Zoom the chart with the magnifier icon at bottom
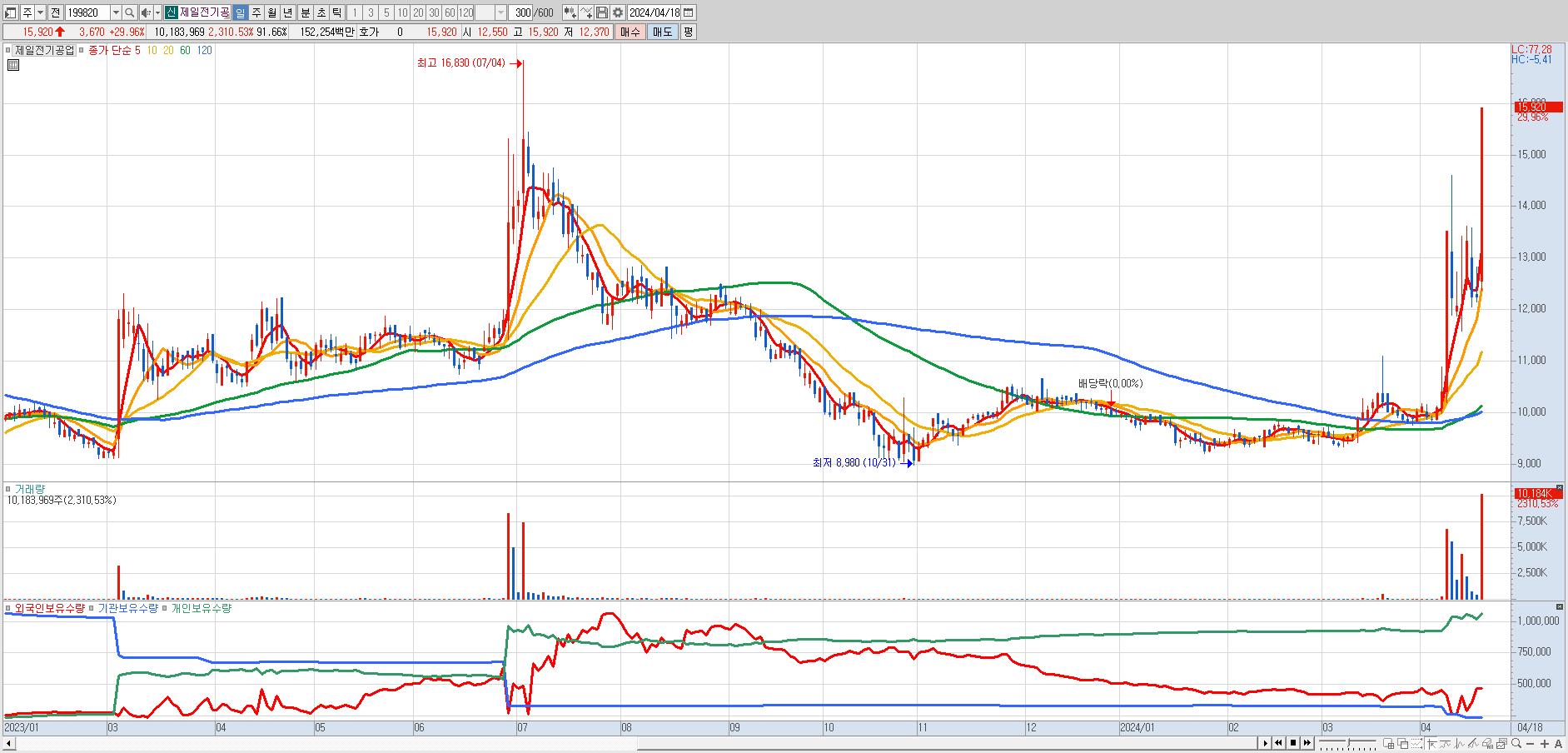This screenshot has width=1568, height=753. pyautogui.click(x=1516, y=743)
